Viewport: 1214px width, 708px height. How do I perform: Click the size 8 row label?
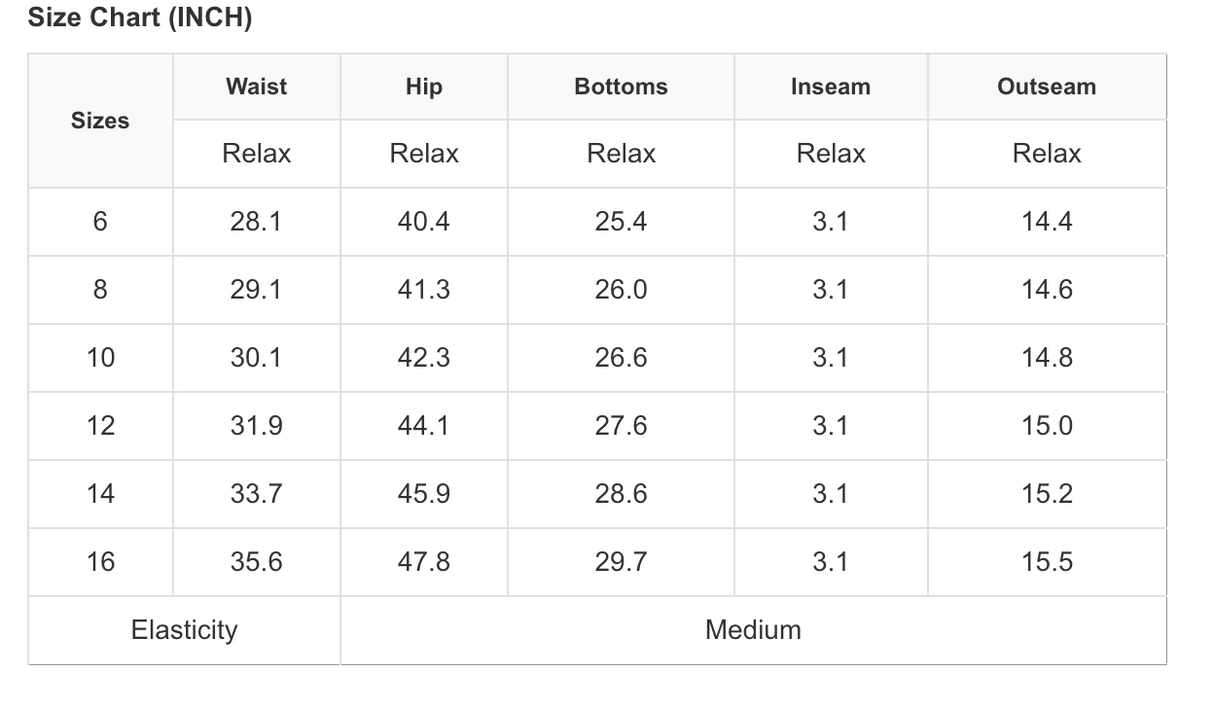tap(100, 290)
